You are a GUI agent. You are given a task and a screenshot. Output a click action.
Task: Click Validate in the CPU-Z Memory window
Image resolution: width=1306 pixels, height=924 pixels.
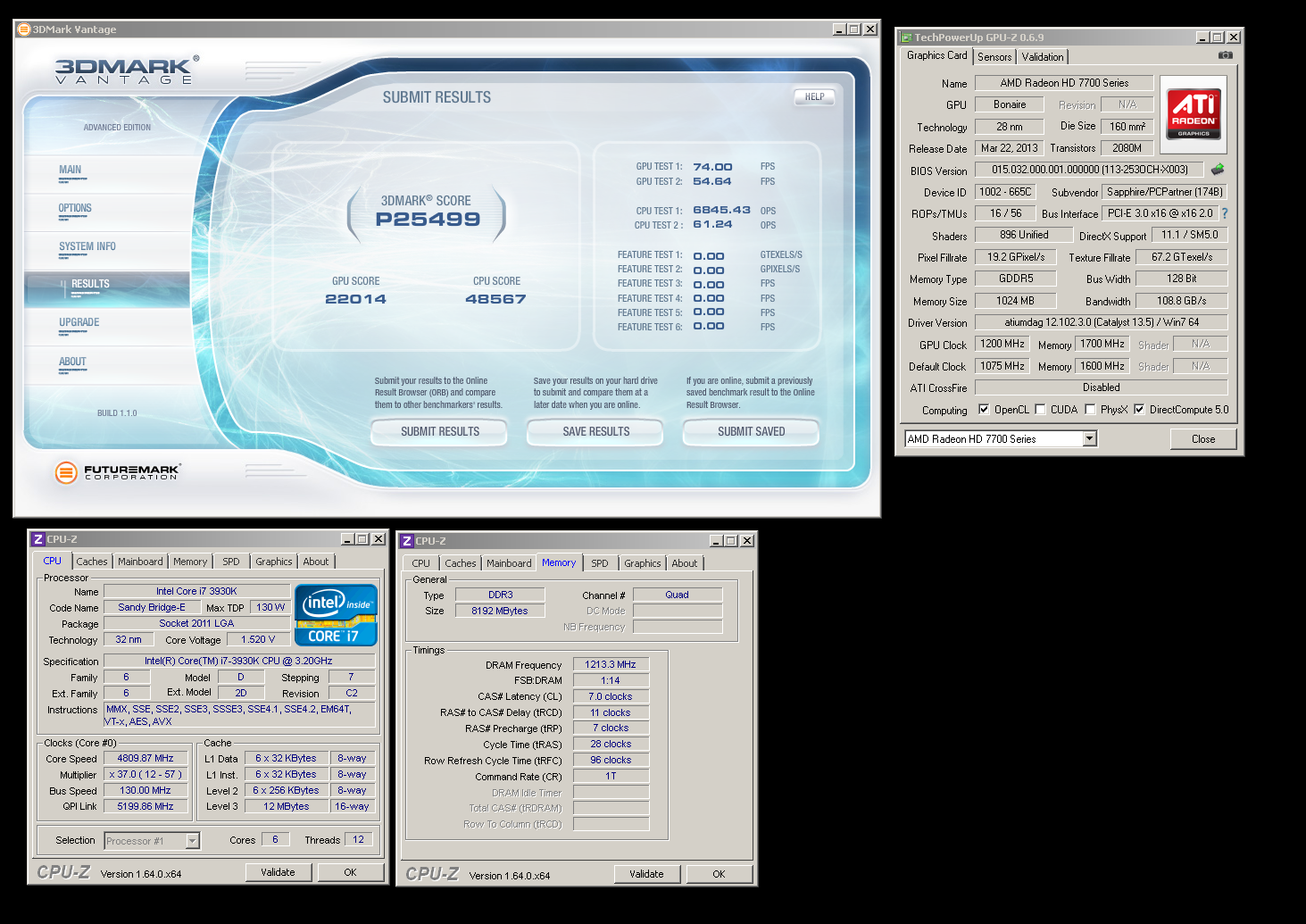tap(646, 874)
